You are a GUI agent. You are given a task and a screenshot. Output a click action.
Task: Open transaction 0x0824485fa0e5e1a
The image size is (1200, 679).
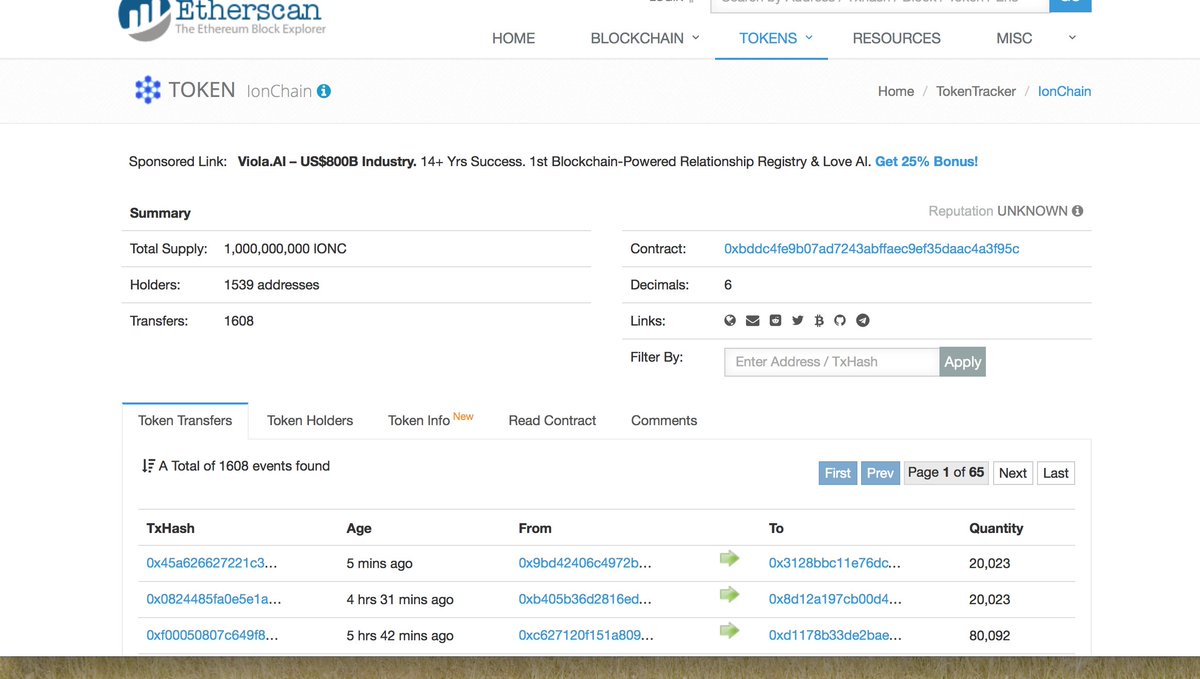(x=214, y=599)
